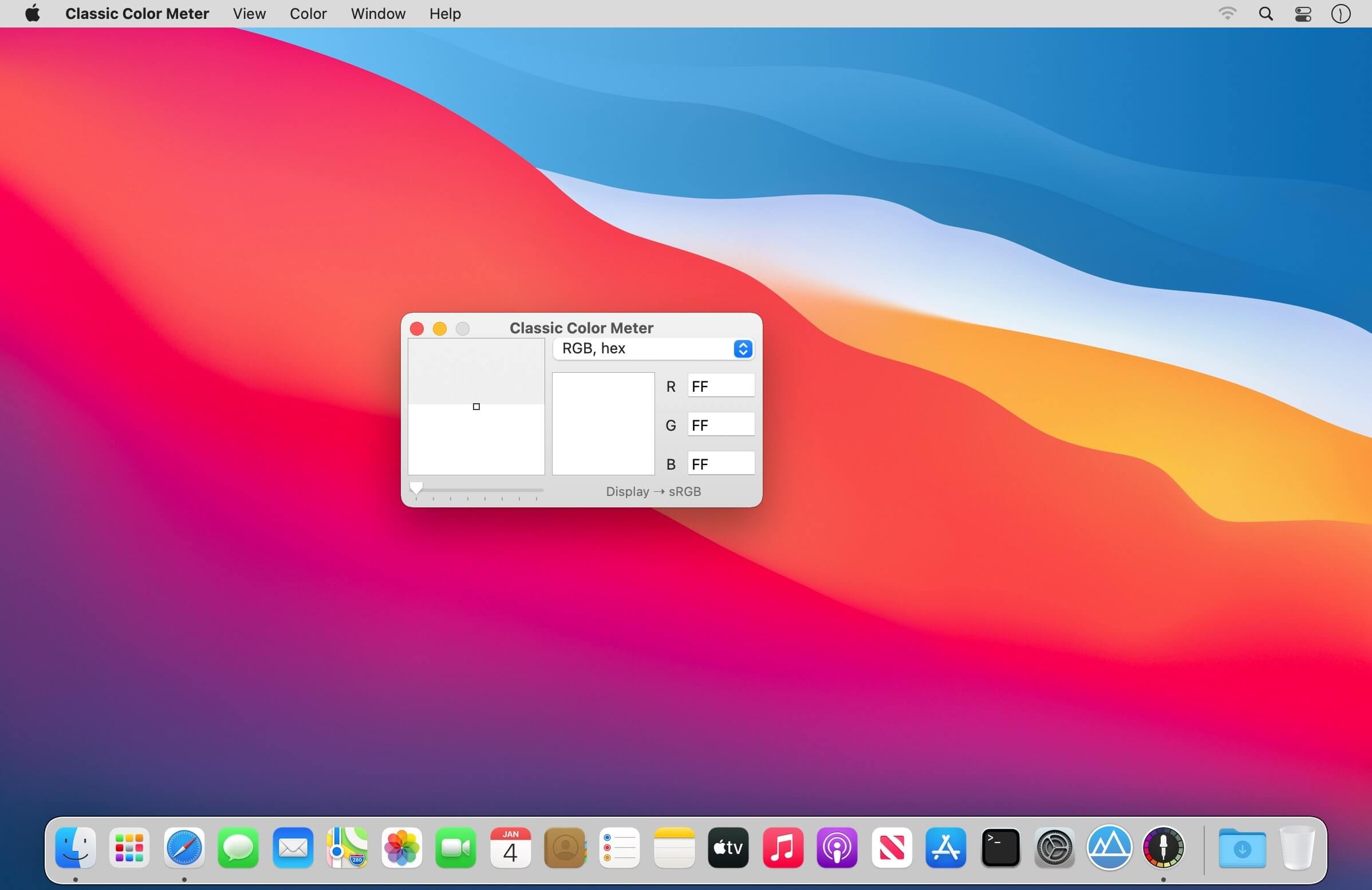This screenshot has height=890, width=1372.
Task: Open the View menu
Action: click(x=249, y=14)
